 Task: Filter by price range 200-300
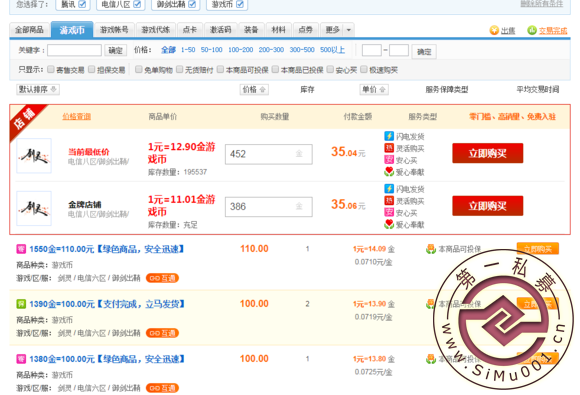(271, 50)
